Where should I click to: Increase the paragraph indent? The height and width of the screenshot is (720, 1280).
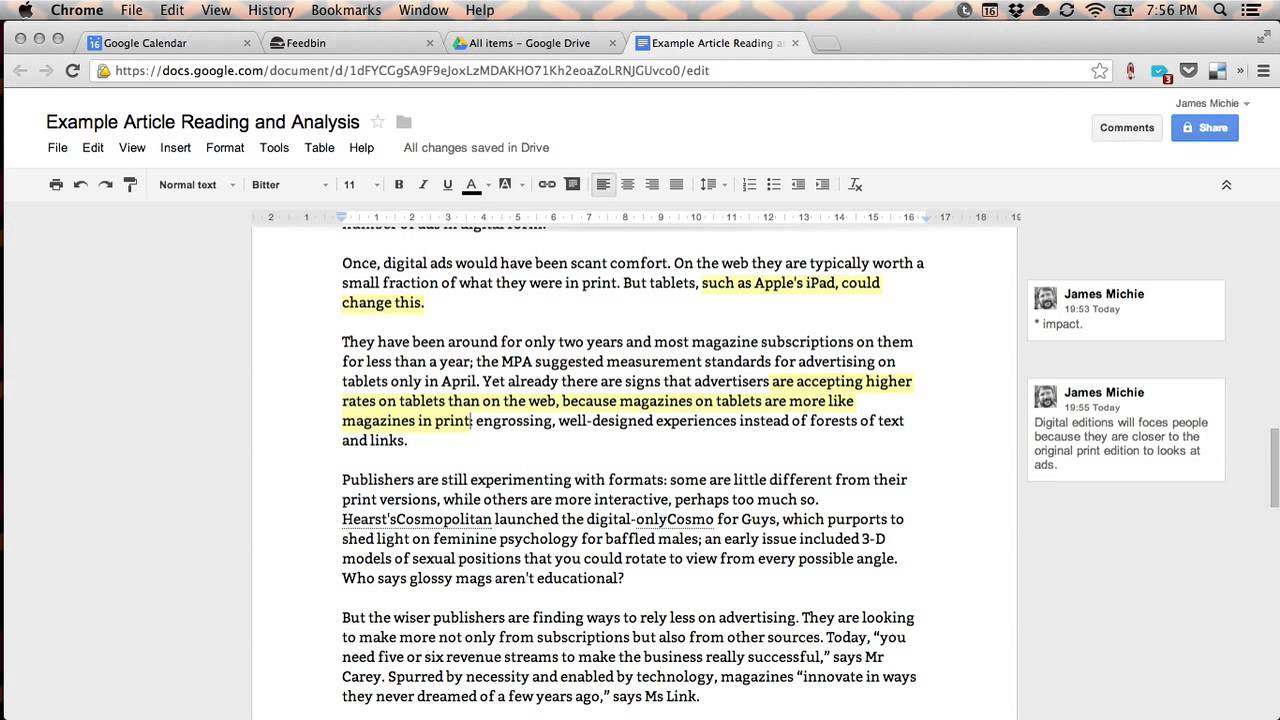point(822,184)
